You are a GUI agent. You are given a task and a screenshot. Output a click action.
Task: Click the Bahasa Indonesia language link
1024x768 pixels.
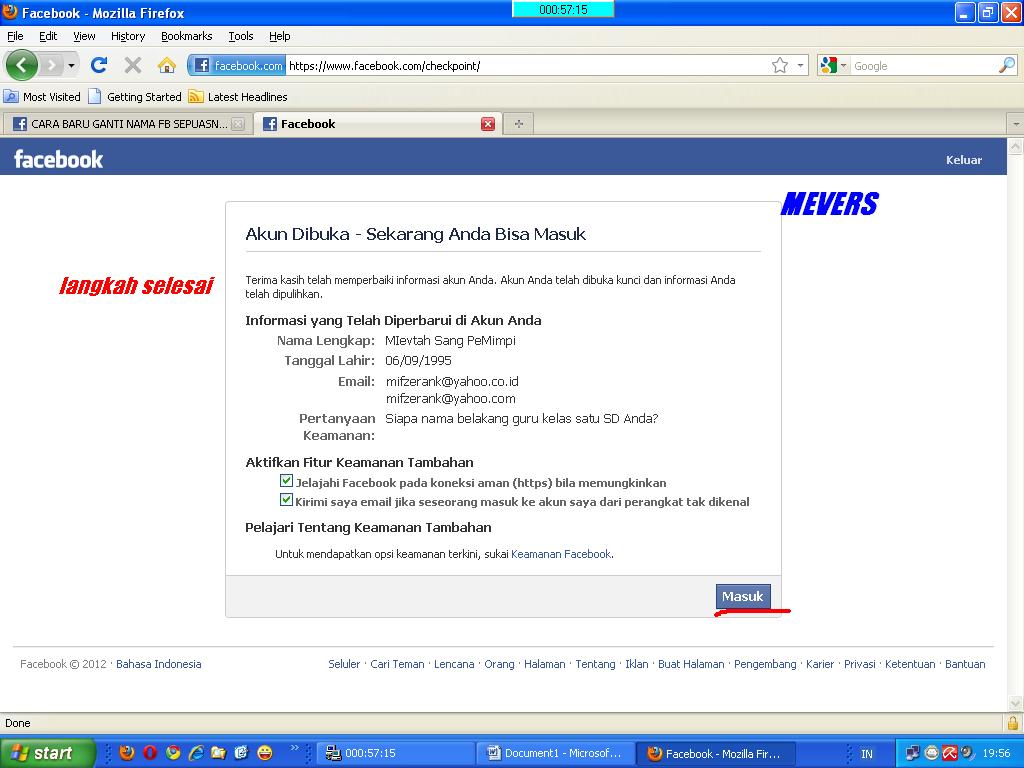click(x=159, y=664)
